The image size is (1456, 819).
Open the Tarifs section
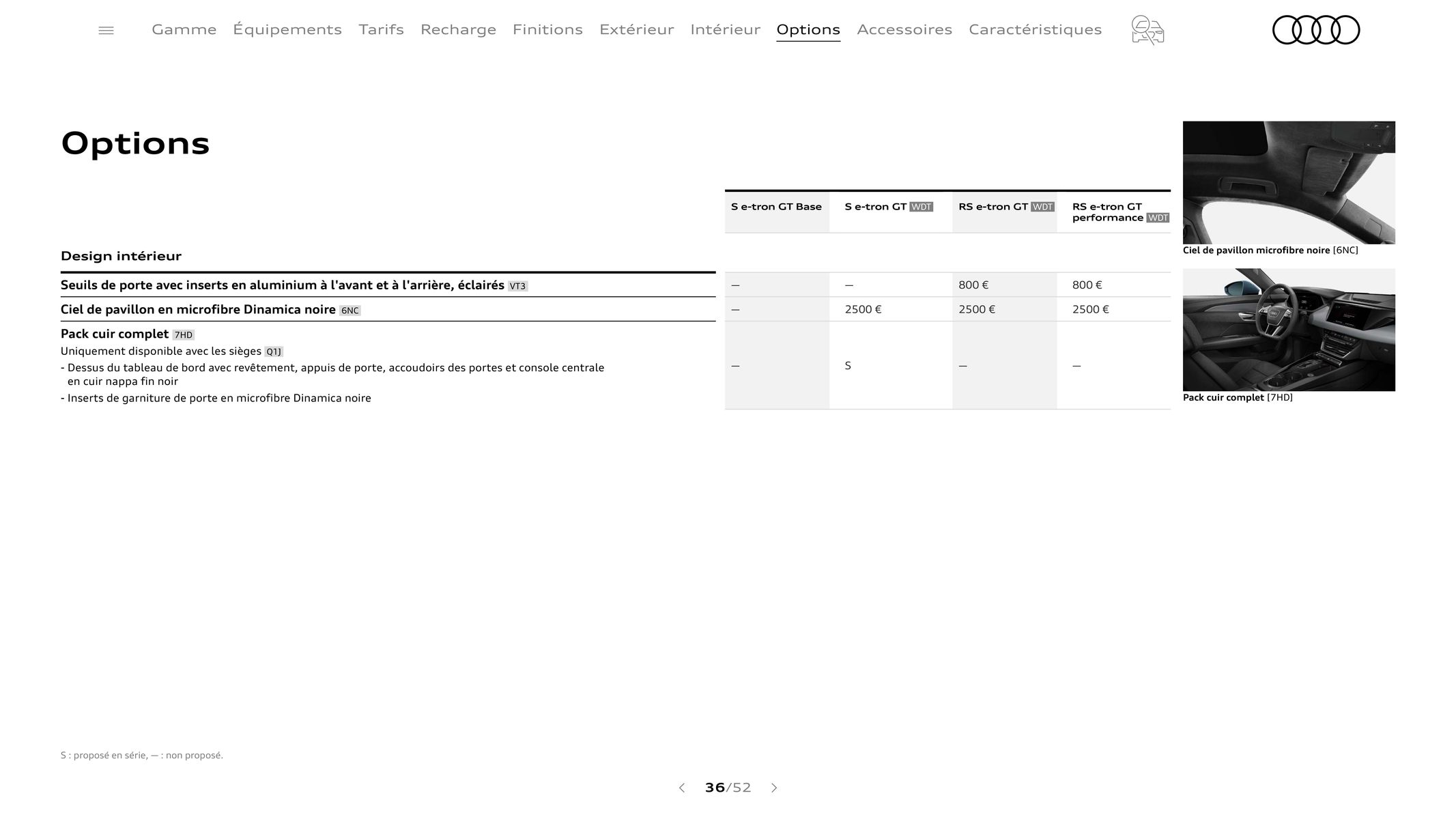tap(381, 29)
